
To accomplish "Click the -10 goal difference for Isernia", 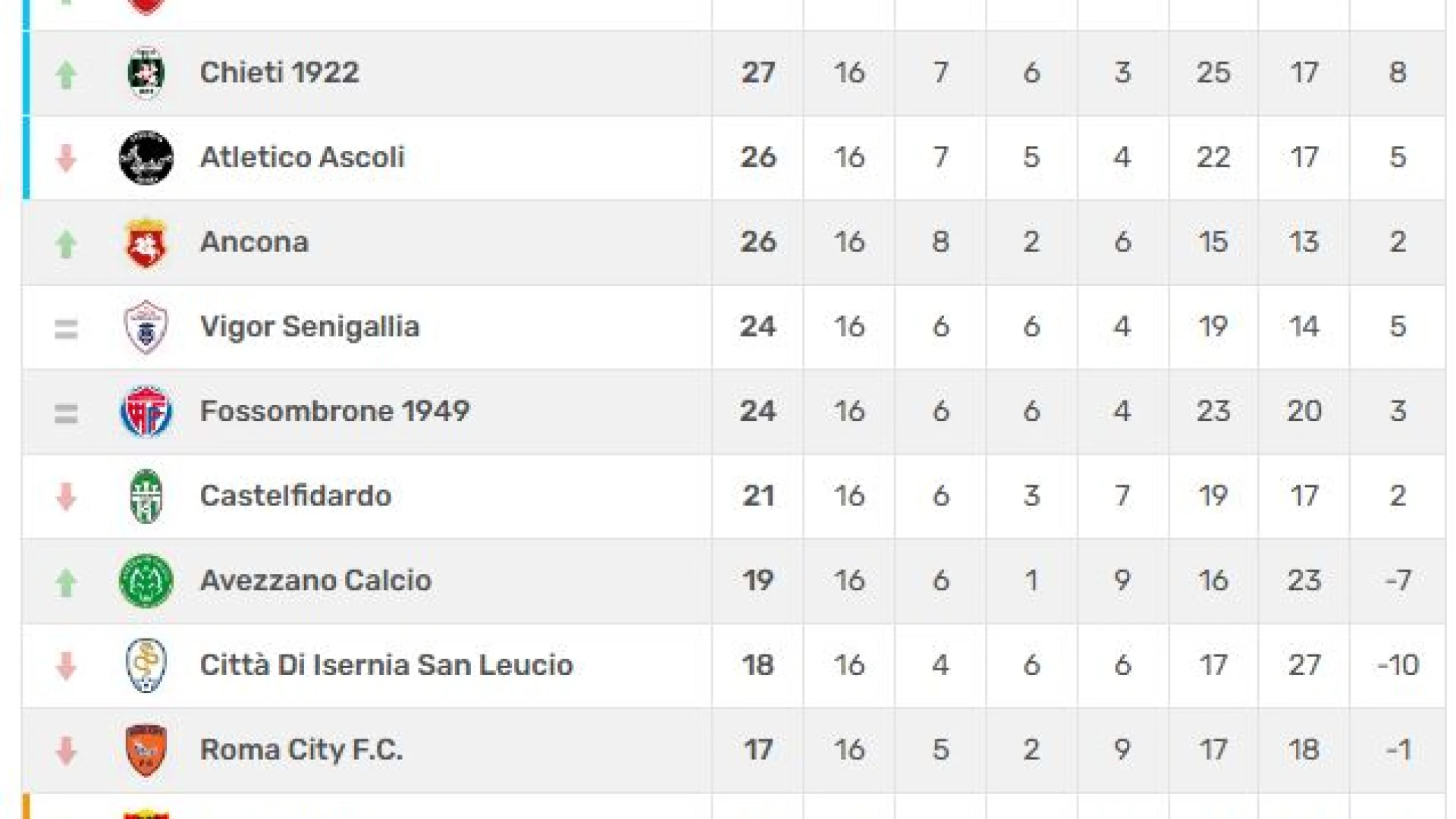I will 1398,665.
